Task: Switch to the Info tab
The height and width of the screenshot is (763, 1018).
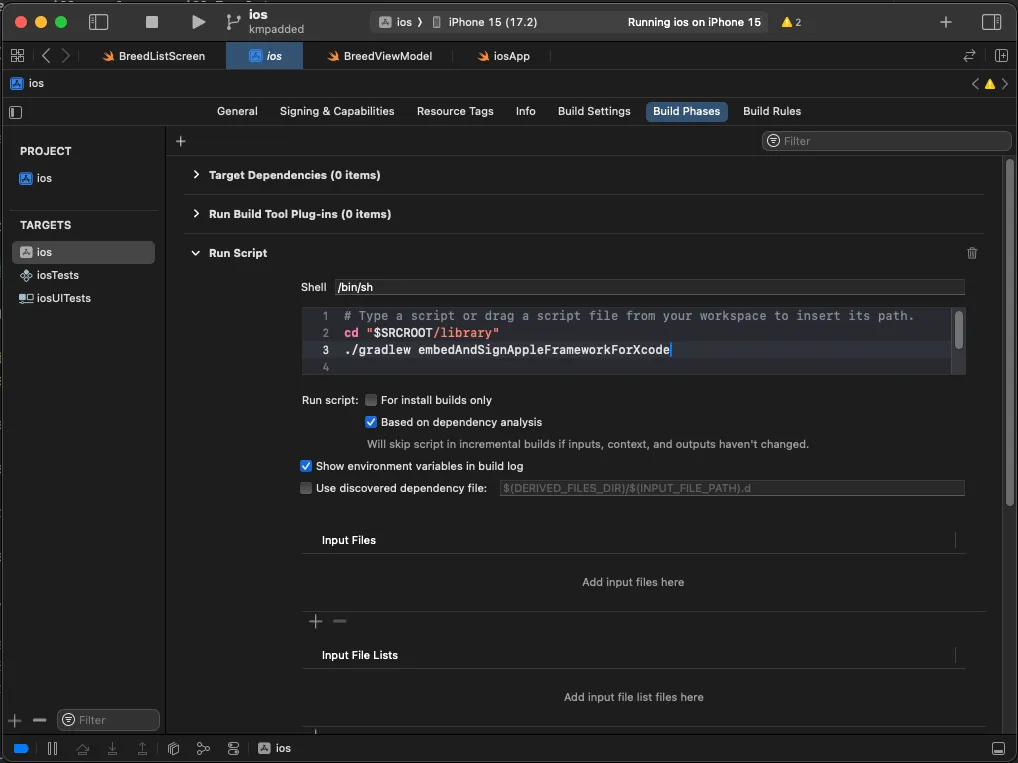Action: [525, 111]
